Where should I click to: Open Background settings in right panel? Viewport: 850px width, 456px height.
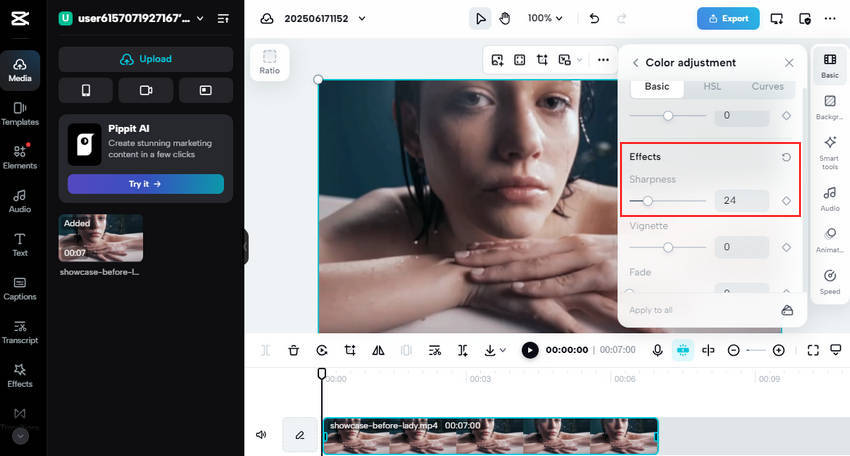tap(829, 107)
